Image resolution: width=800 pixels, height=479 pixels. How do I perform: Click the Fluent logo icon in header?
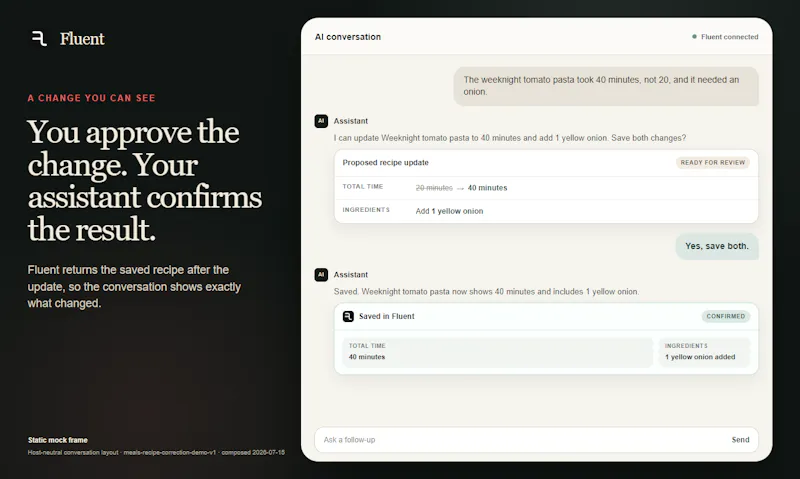pos(39,38)
